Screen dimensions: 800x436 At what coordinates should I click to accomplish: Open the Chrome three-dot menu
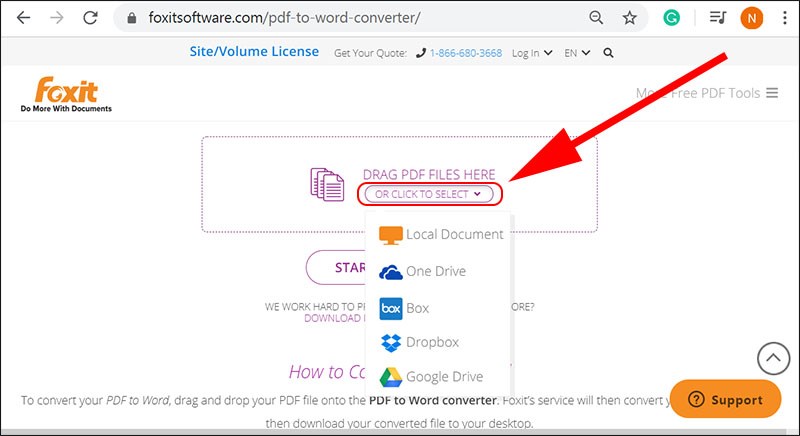785,18
